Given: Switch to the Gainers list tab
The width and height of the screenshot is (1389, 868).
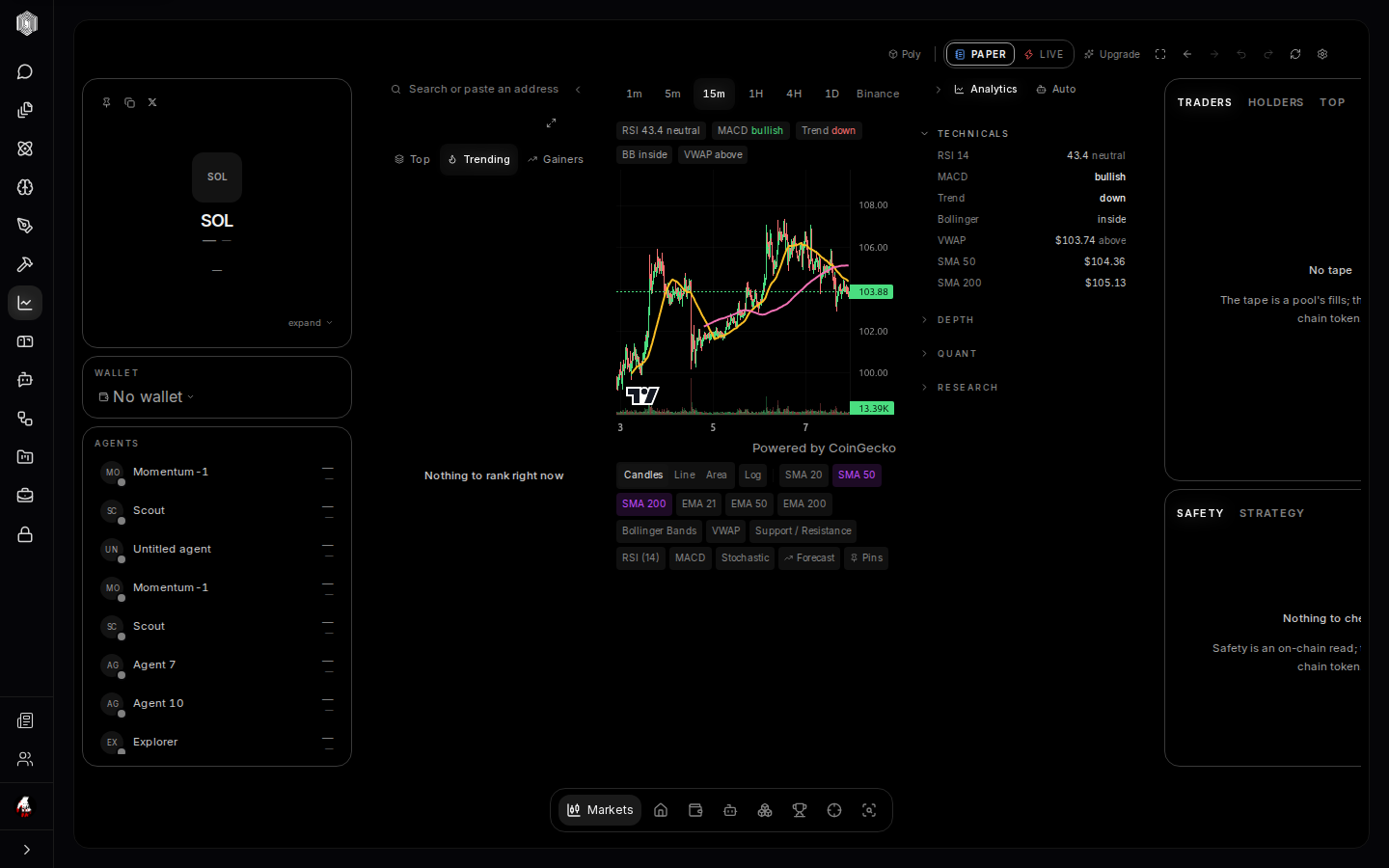Looking at the screenshot, I should coord(556,159).
